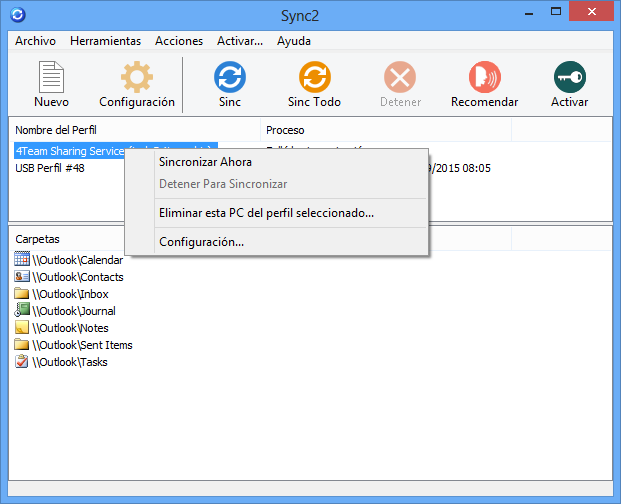Viewport: 621px width, 504px height.
Task: Click the Outlook Journal icon
Action: click(x=22, y=310)
